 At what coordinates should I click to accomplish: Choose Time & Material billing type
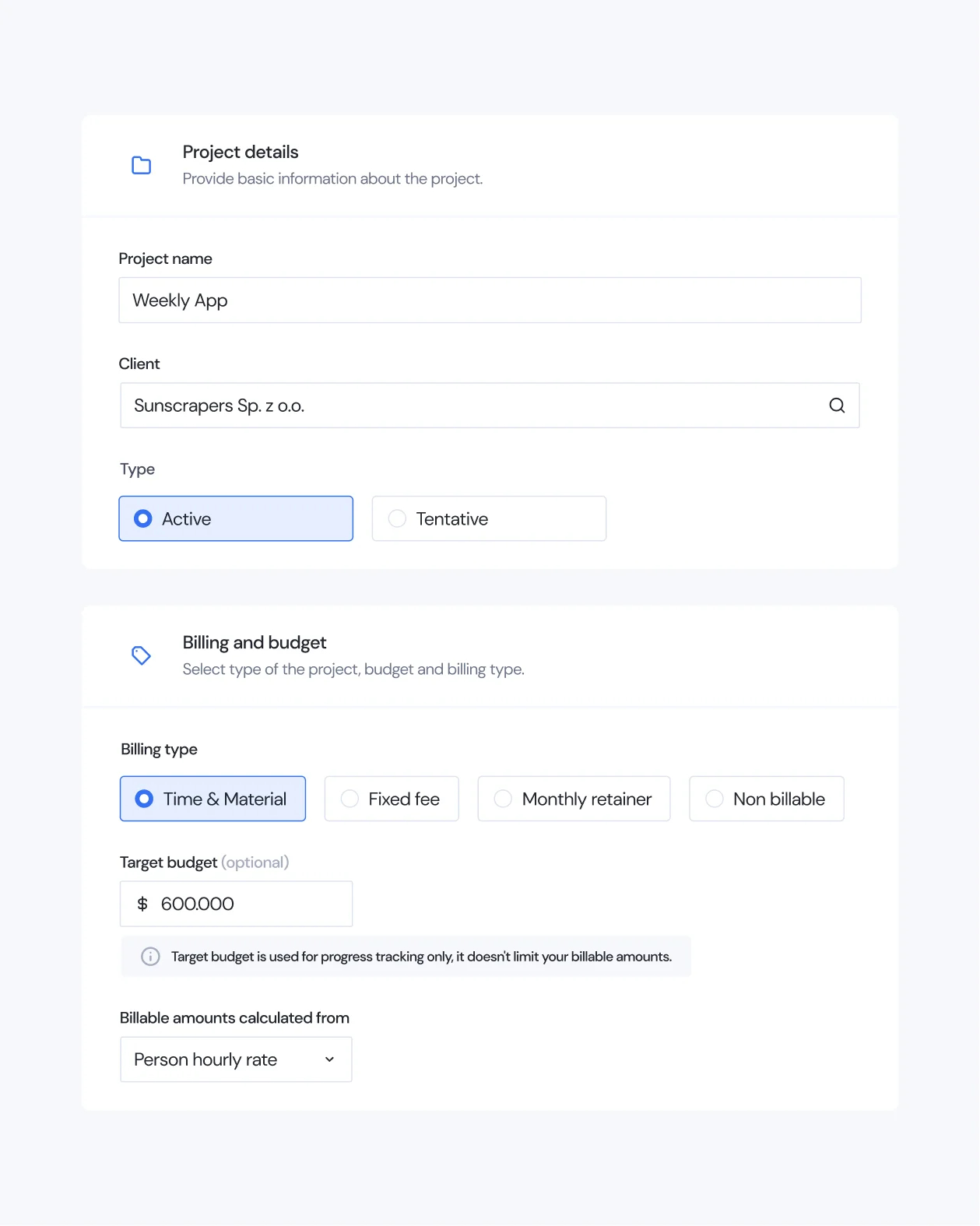point(213,799)
